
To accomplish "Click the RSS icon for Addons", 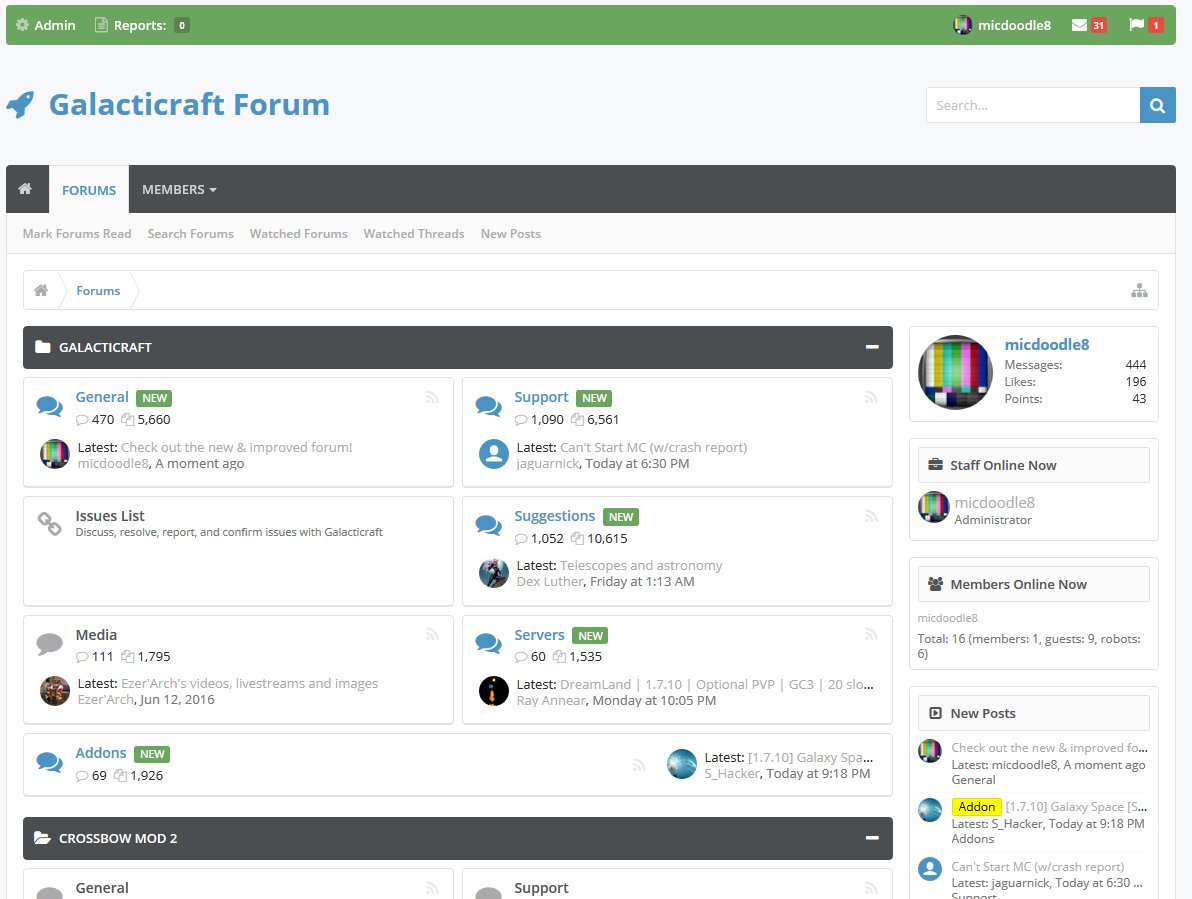I will pos(639,764).
